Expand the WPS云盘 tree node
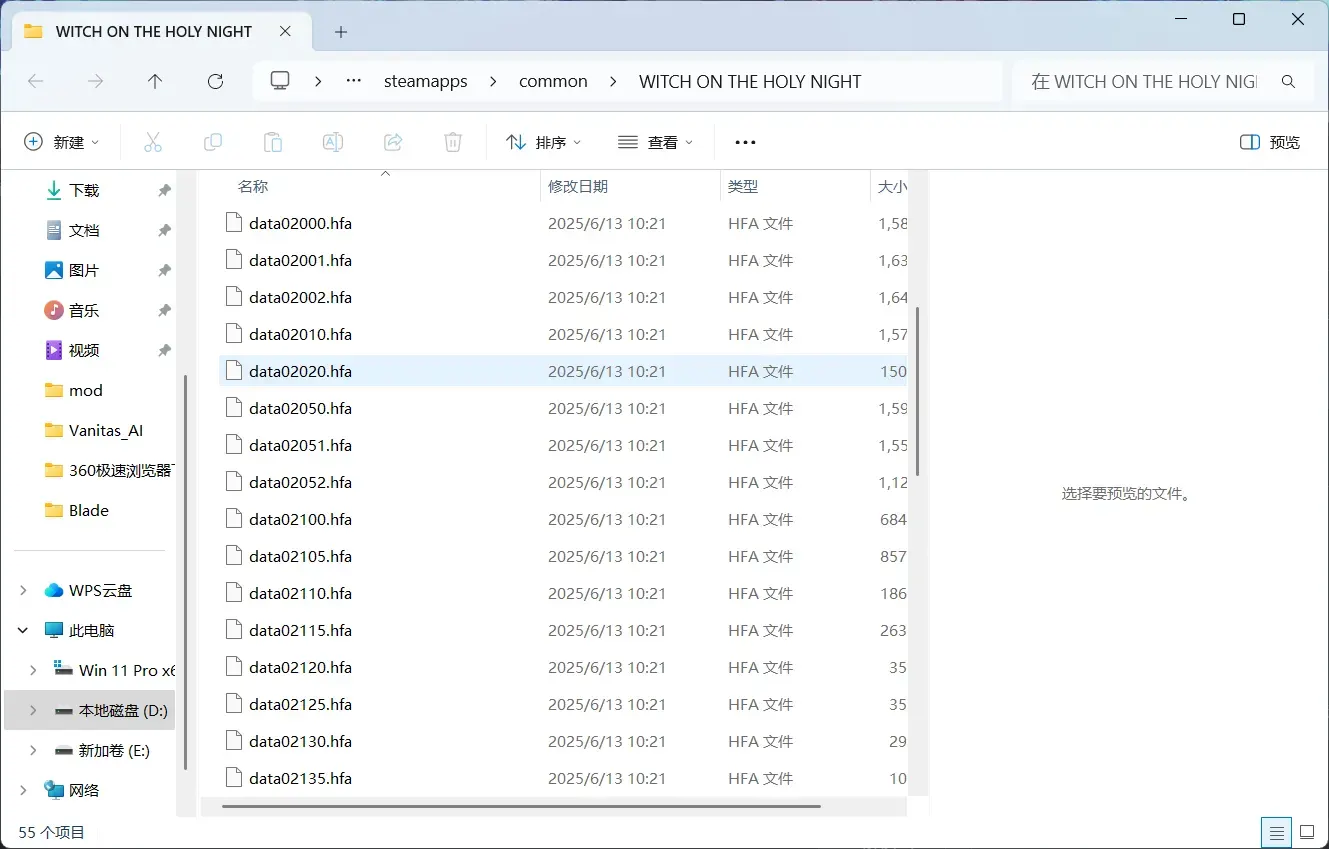This screenshot has width=1329, height=849. click(x=23, y=590)
